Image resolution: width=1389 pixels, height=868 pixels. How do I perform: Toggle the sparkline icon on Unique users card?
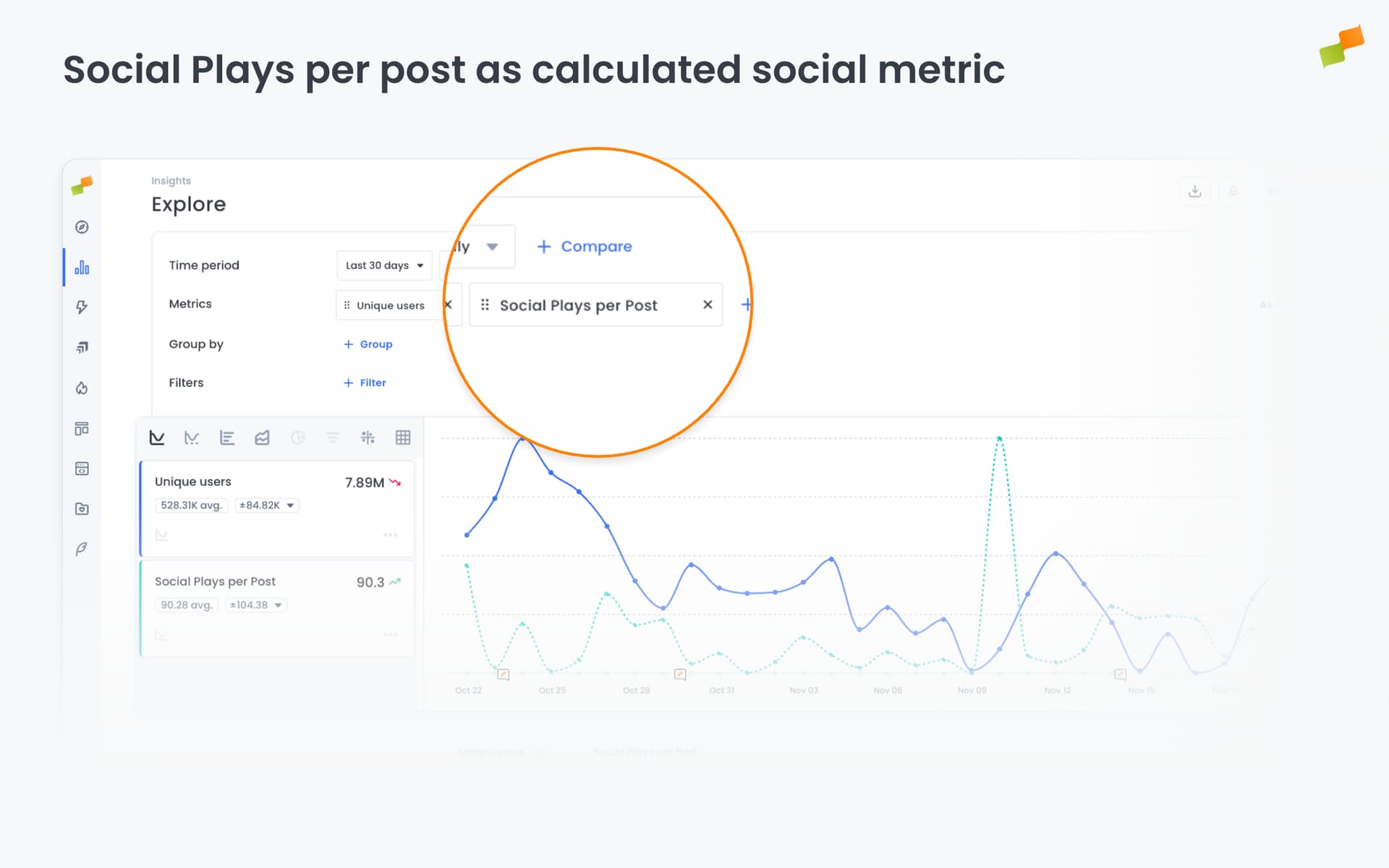coord(162,535)
